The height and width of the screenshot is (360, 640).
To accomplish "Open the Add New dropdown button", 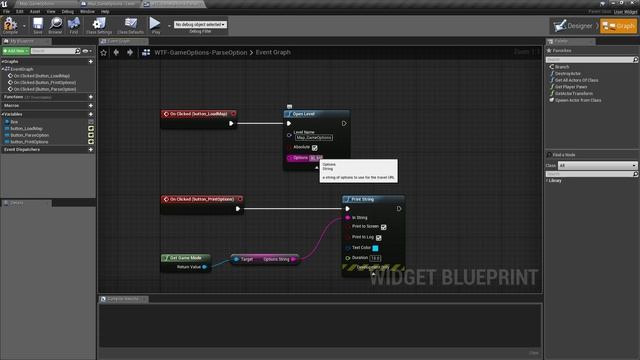I will pyautogui.click(x=16, y=51).
